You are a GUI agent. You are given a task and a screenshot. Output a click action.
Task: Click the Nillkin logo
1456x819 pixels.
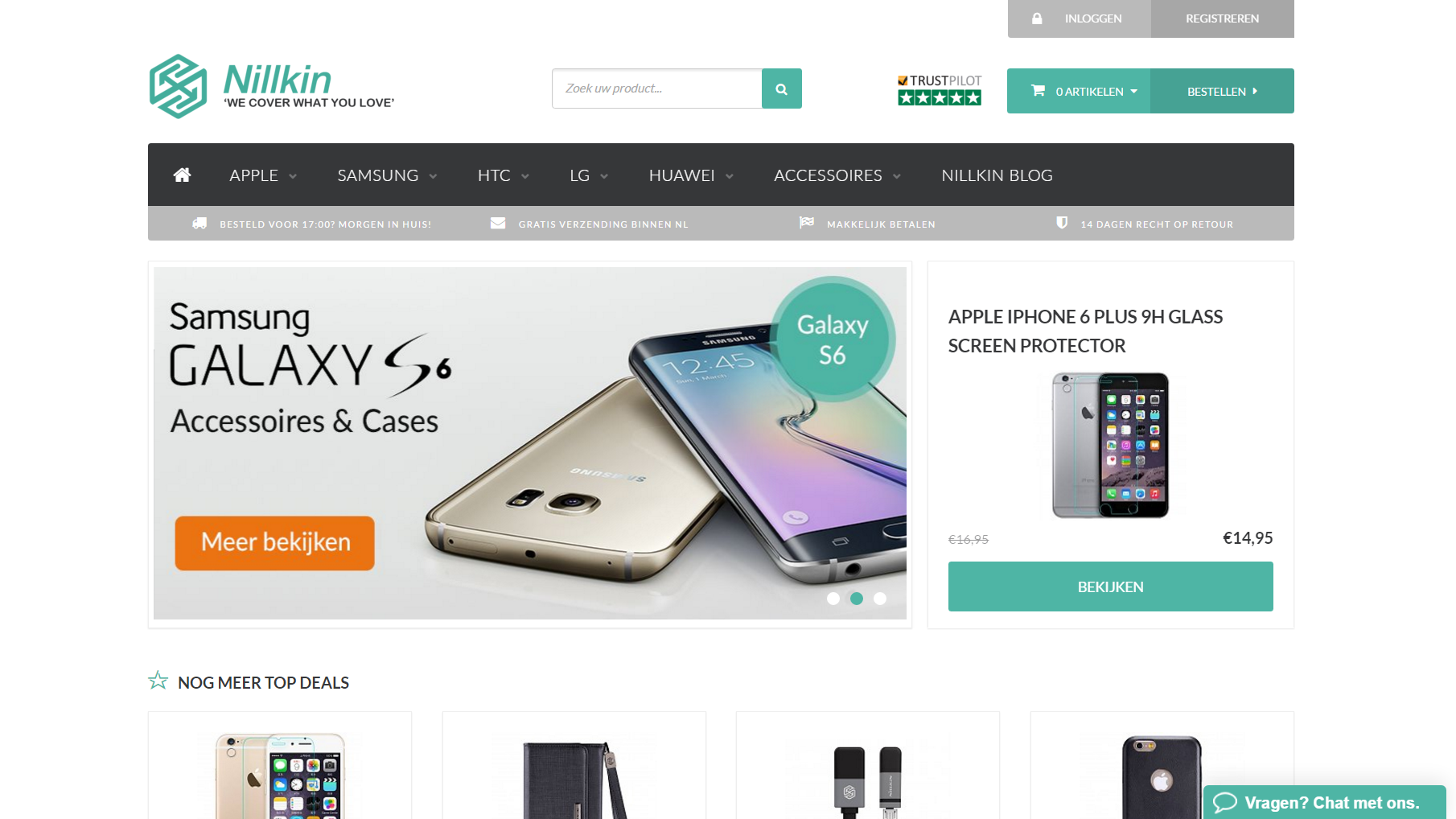(272, 87)
